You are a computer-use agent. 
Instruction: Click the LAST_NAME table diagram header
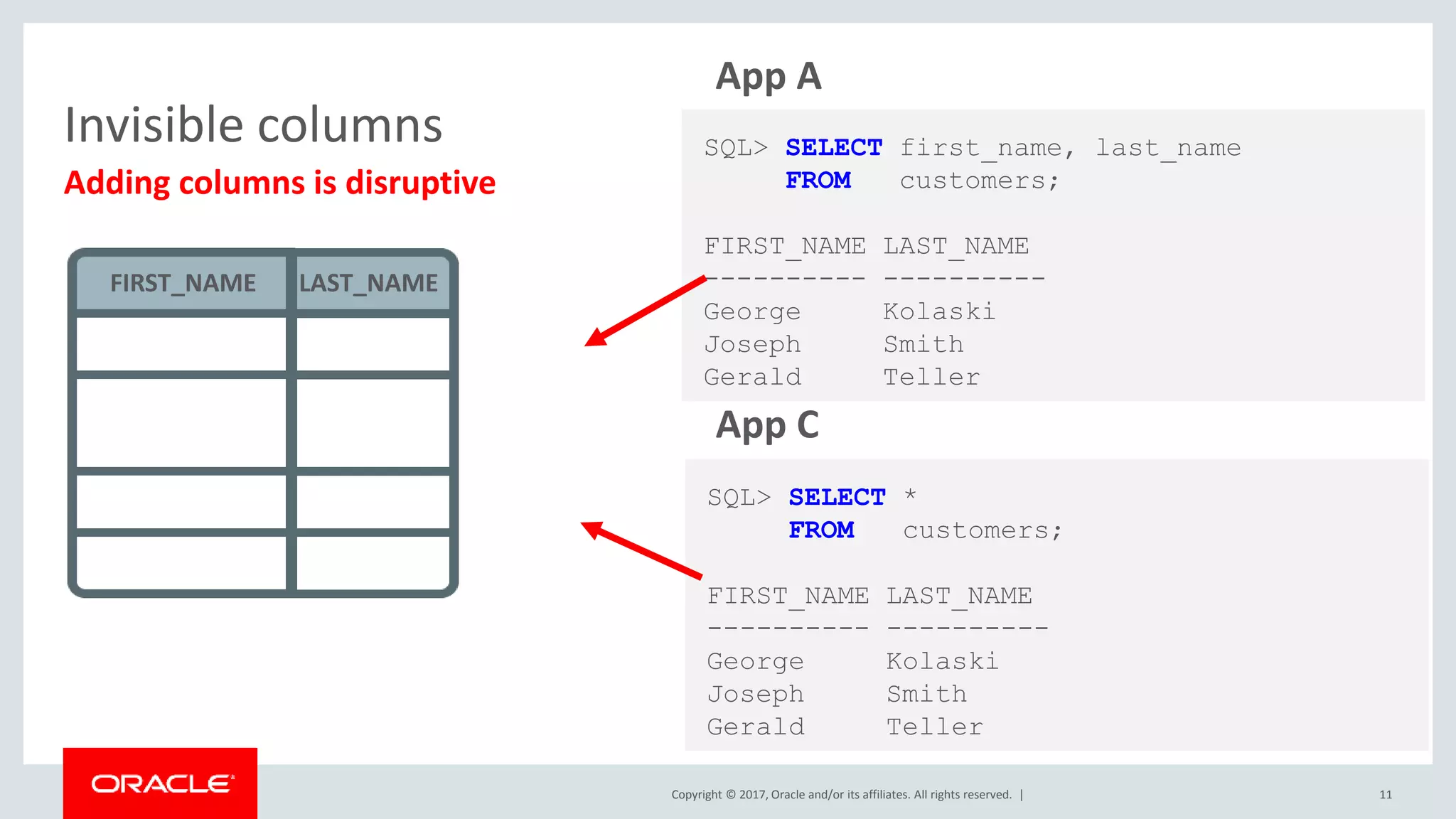[x=368, y=283]
